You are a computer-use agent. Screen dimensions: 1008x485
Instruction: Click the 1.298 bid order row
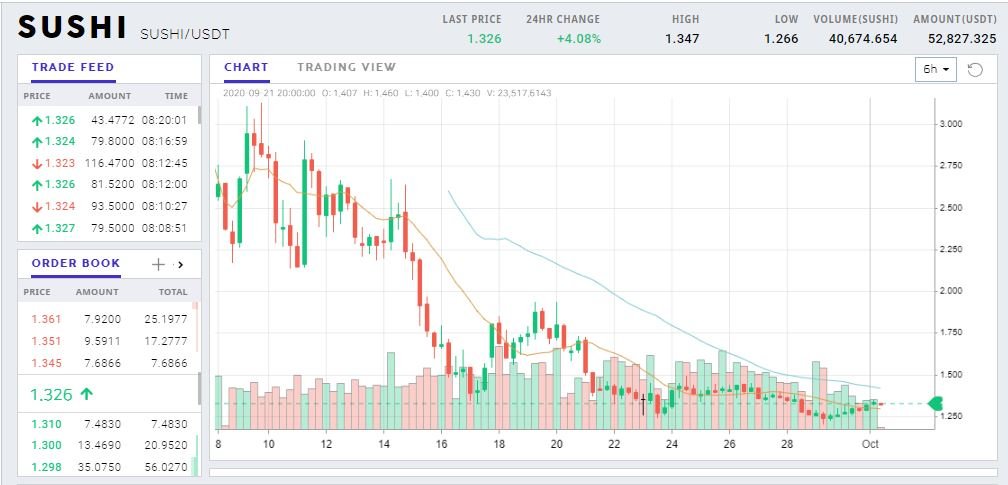click(109, 467)
